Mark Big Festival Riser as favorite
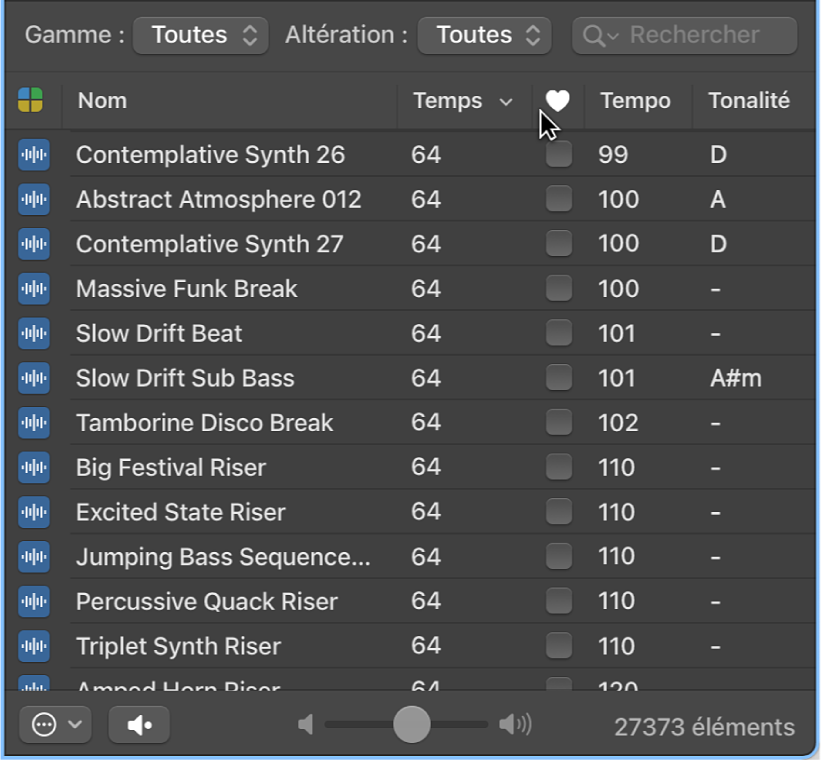822x763 pixels. [559, 467]
